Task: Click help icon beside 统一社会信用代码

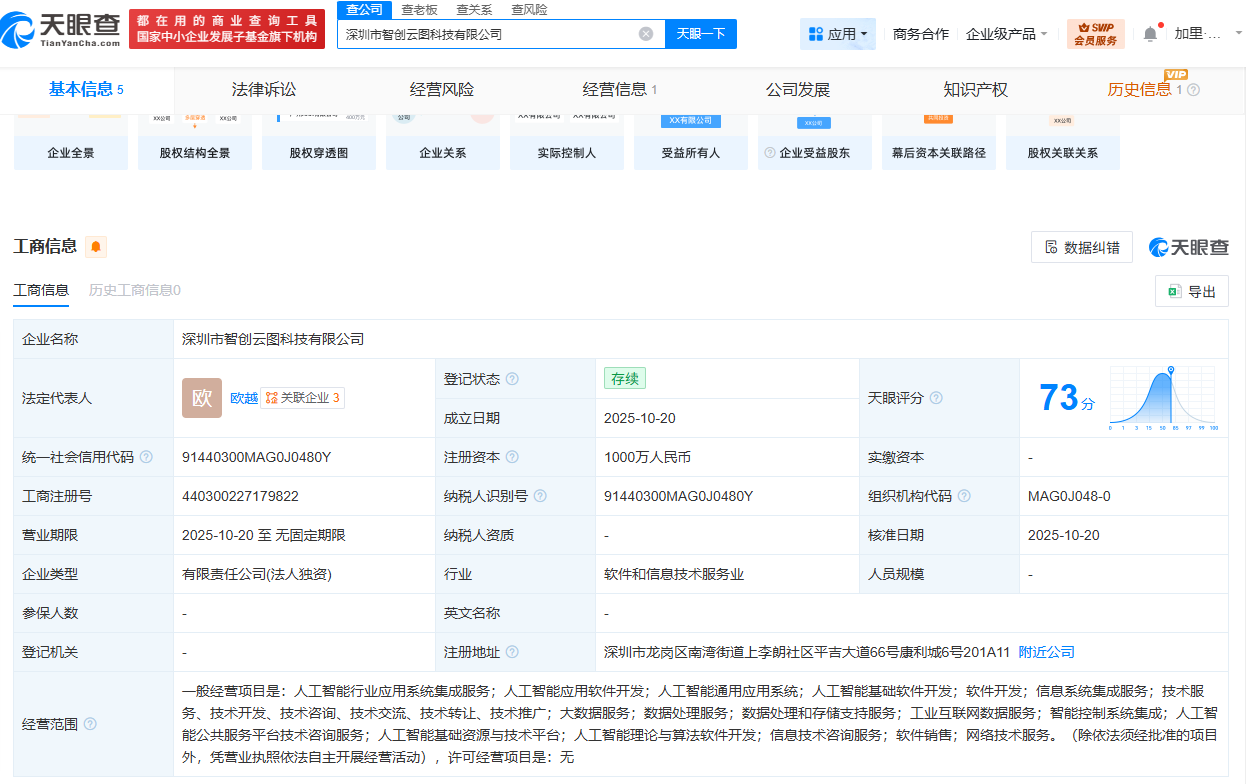Action: tap(146, 457)
